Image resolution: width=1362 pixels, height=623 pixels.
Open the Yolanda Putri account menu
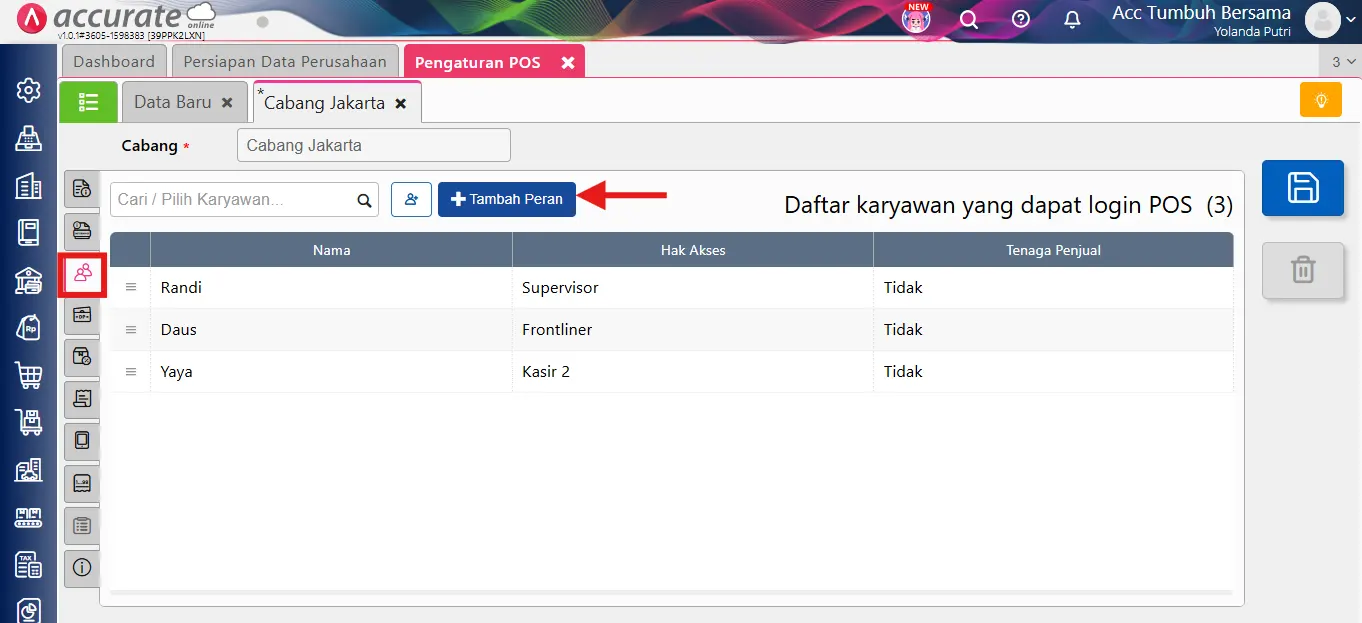pos(1322,19)
